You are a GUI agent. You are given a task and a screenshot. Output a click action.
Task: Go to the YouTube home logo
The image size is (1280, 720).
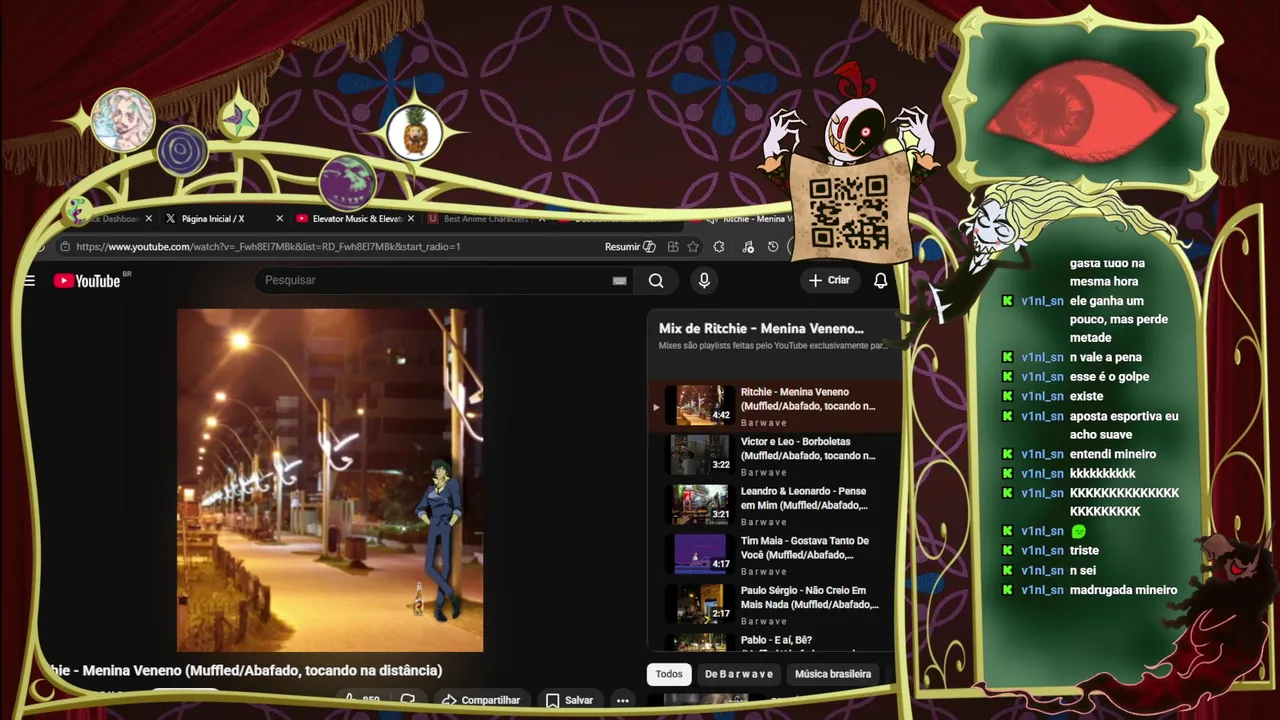pyautogui.click(x=87, y=281)
